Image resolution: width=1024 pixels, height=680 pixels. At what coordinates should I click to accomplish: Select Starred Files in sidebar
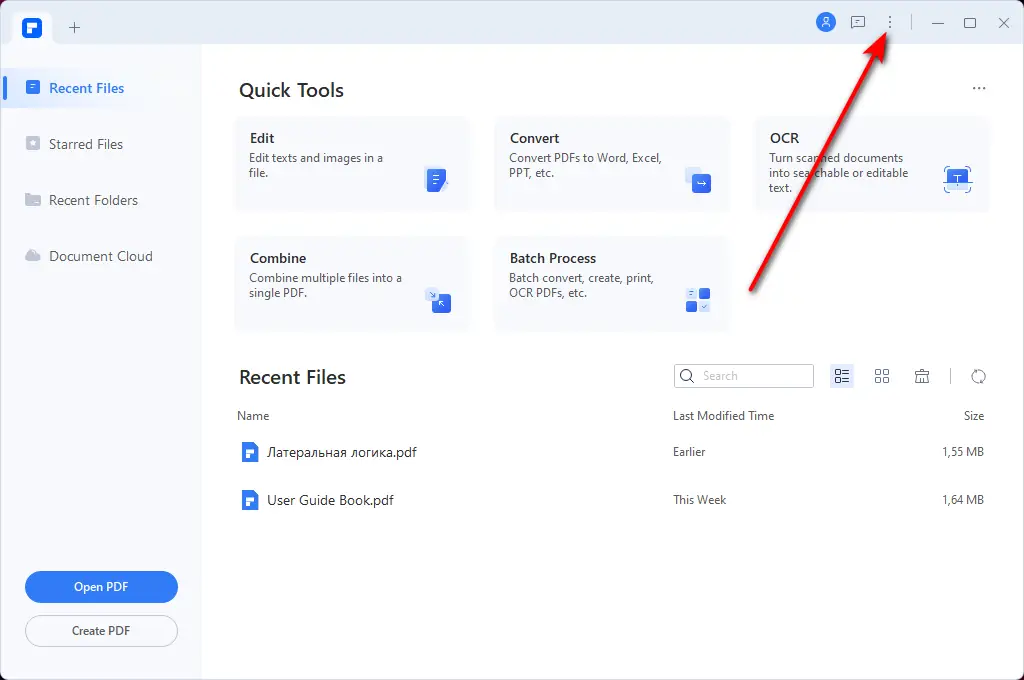click(86, 144)
